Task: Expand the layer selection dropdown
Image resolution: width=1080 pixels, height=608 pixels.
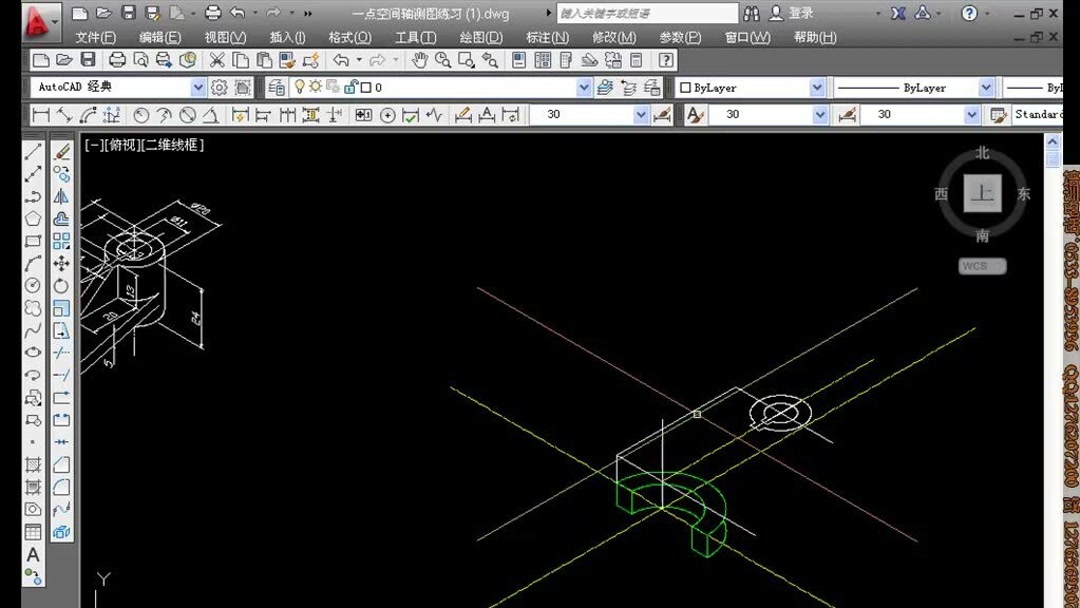Action: (x=583, y=87)
